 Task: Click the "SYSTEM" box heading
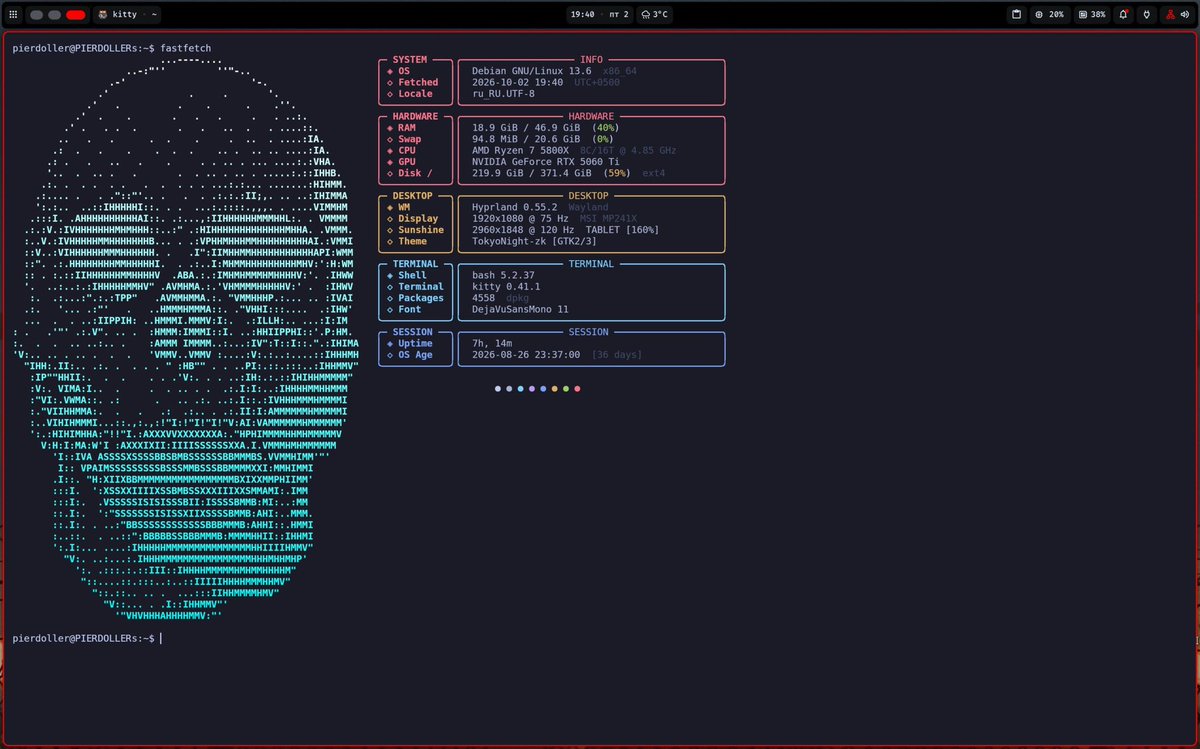(410, 60)
